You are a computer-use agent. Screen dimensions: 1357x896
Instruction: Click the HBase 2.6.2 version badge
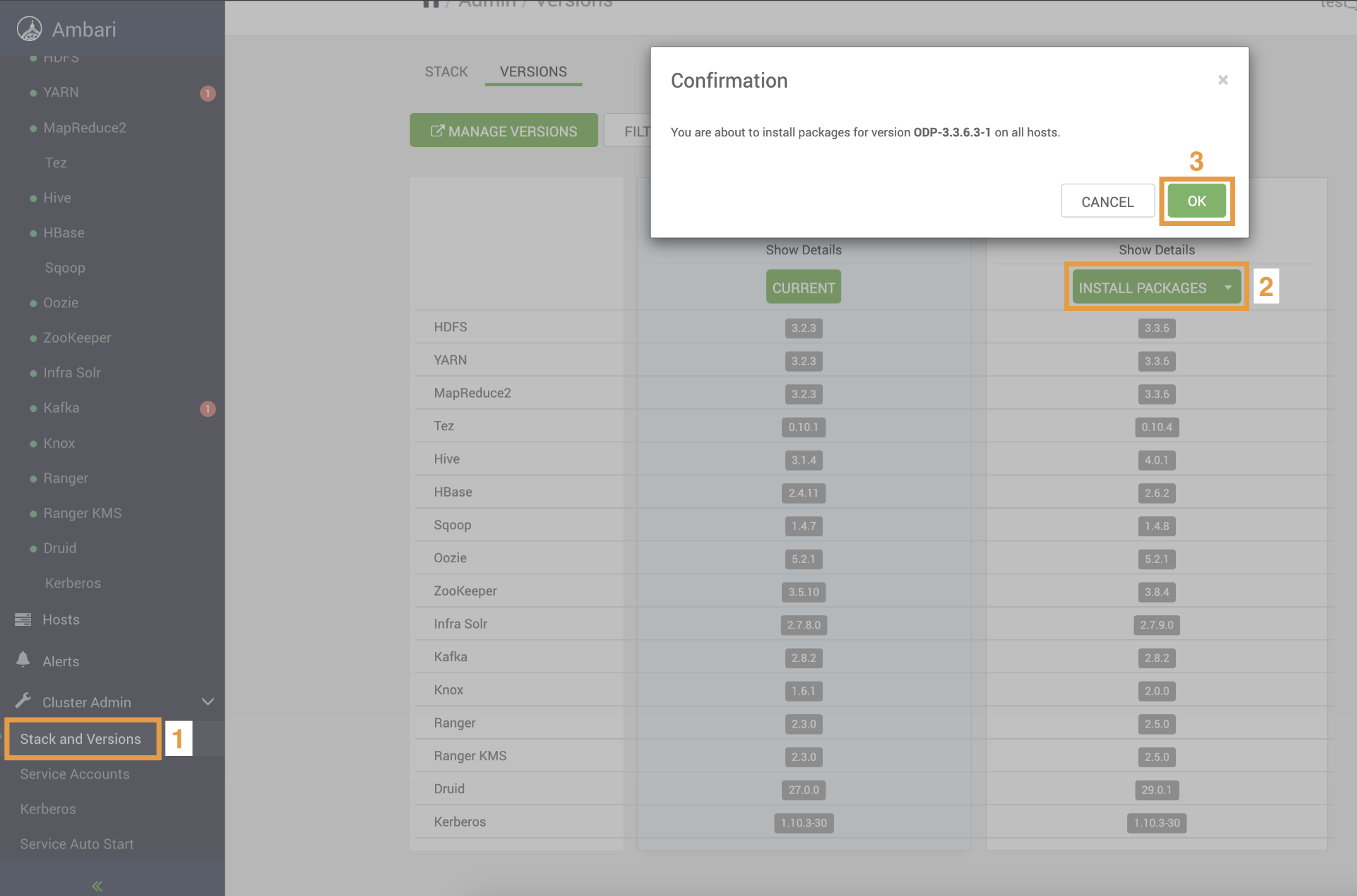[x=1156, y=493]
